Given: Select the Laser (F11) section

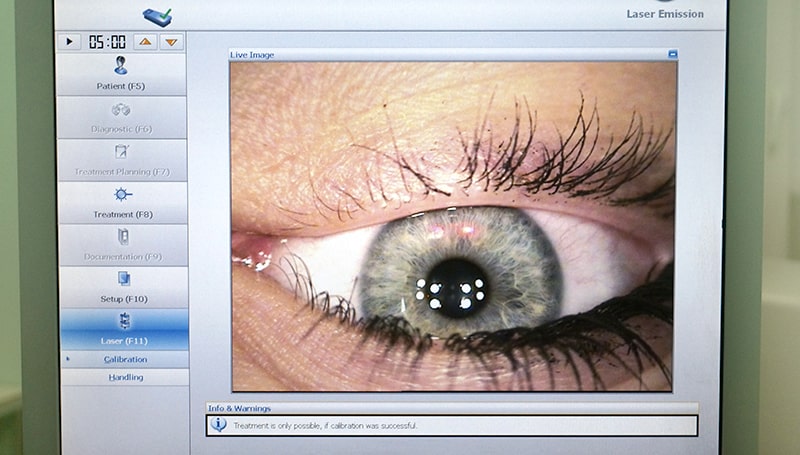Looking at the screenshot, I should tap(123, 329).
